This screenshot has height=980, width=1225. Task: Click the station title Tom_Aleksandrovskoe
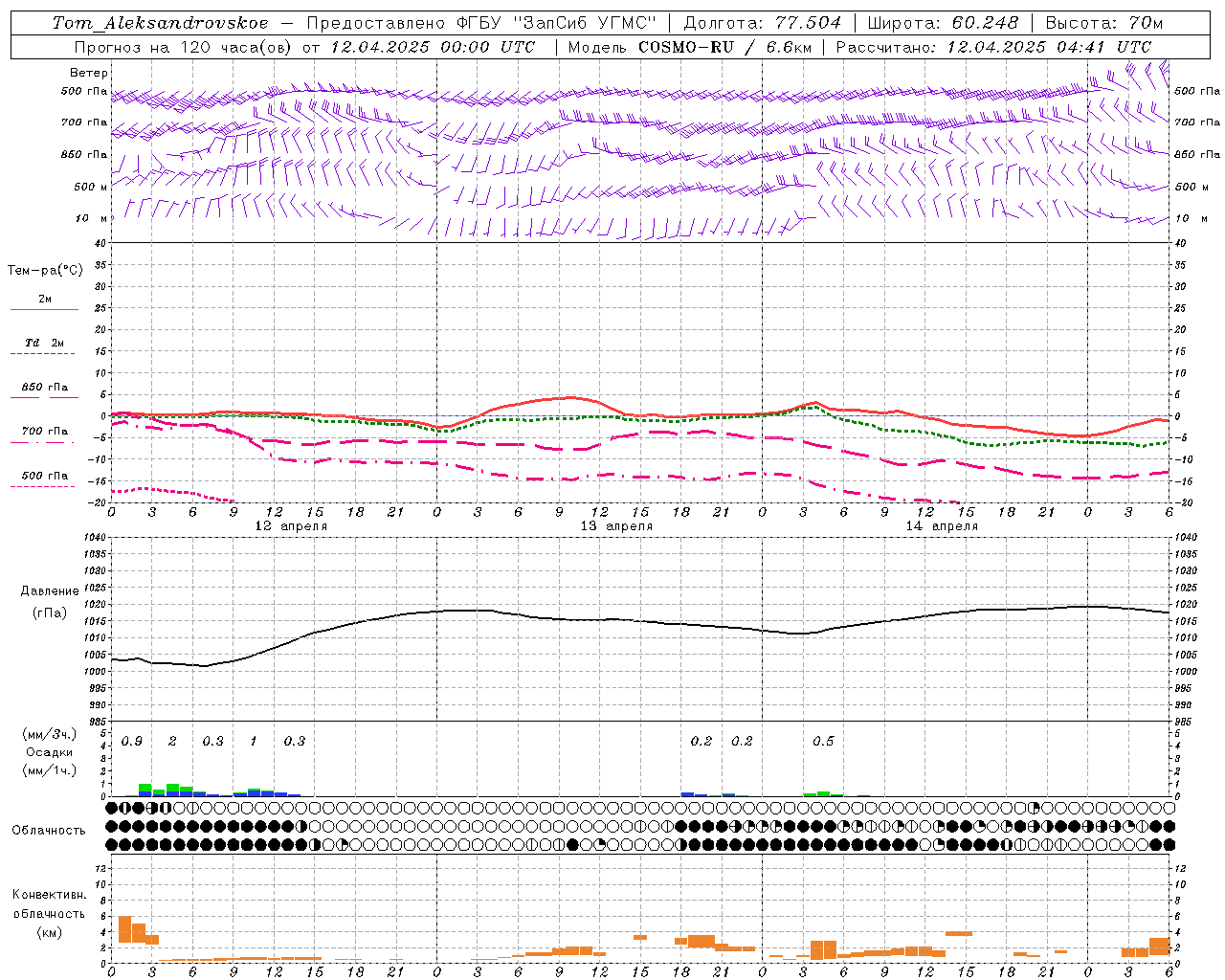tap(160, 23)
